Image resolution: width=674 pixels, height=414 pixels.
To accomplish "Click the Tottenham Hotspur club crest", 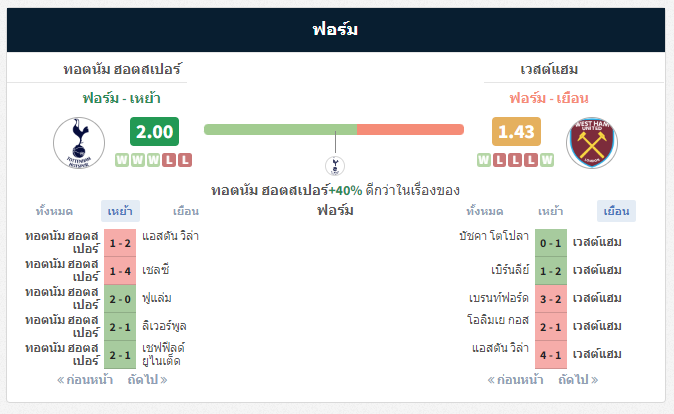I will click(79, 143).
